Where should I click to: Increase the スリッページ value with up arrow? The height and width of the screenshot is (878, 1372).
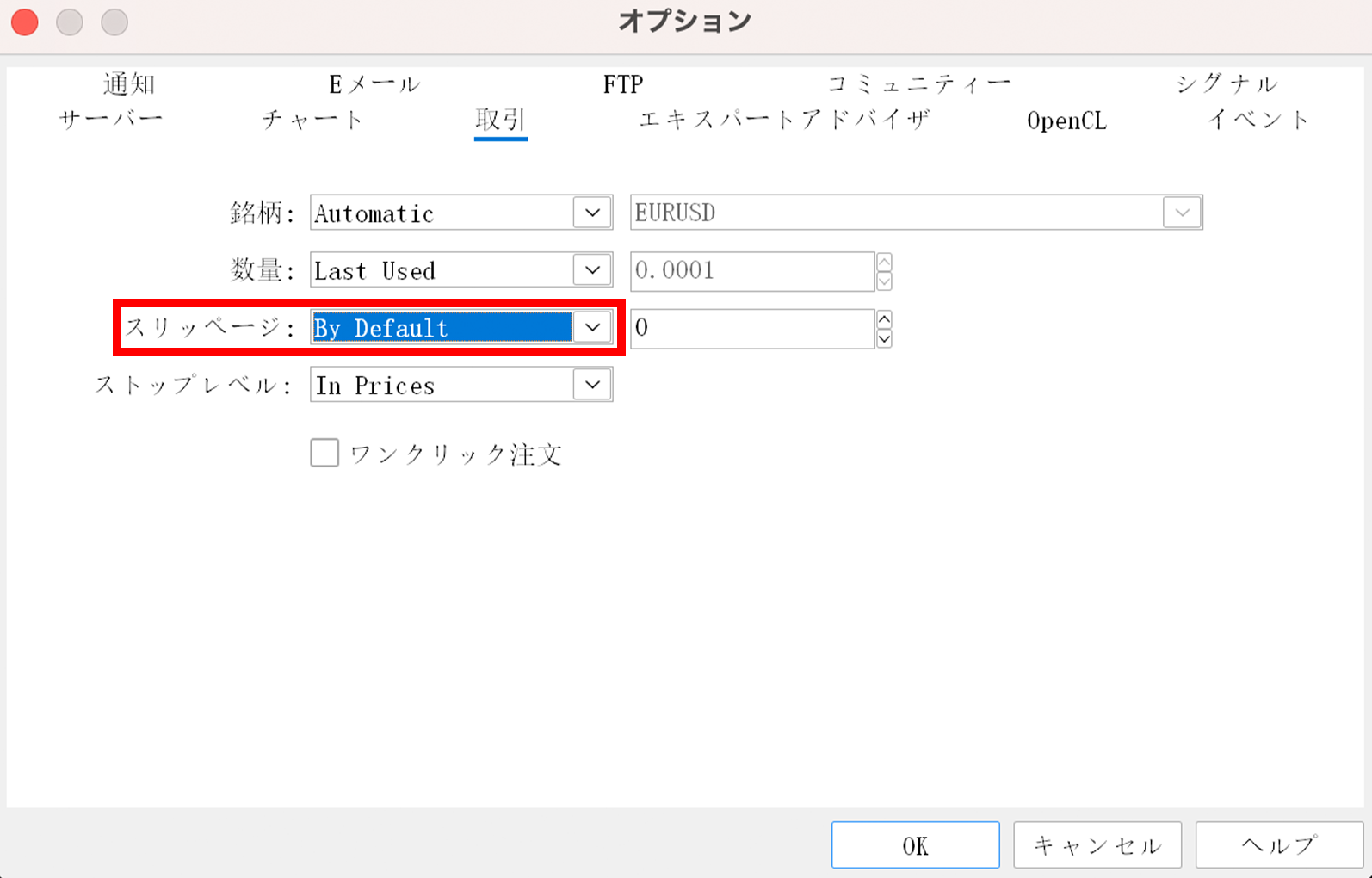click(884, 319)
